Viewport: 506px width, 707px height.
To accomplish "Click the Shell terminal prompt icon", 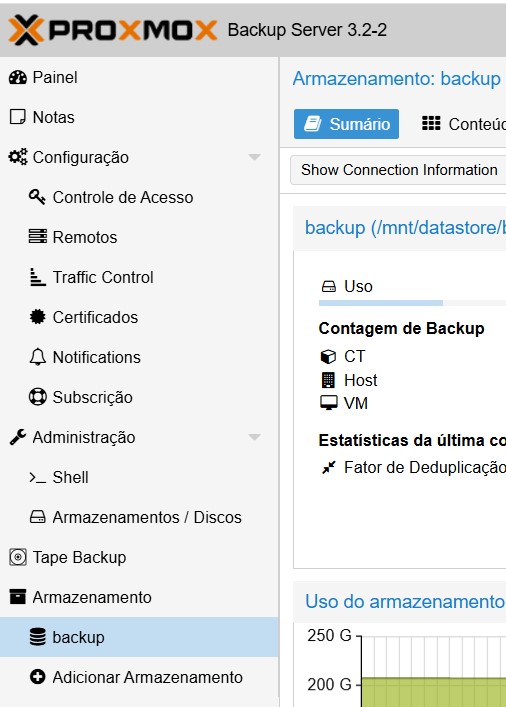I will pos(37,477).
